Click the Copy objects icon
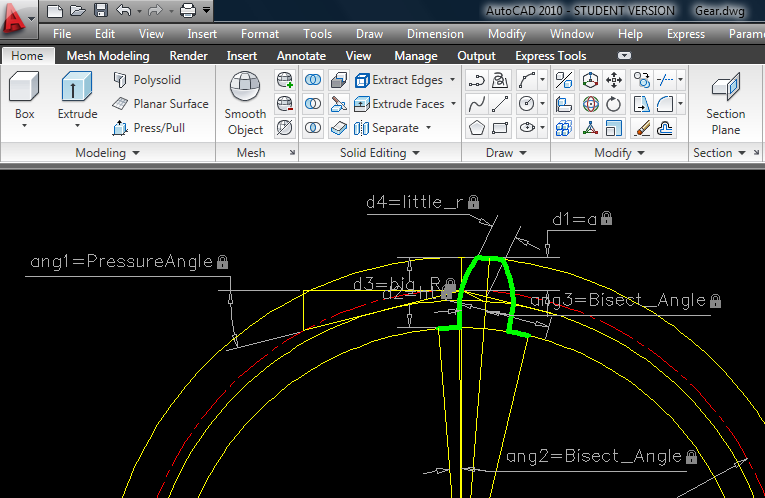 point(642,80)
